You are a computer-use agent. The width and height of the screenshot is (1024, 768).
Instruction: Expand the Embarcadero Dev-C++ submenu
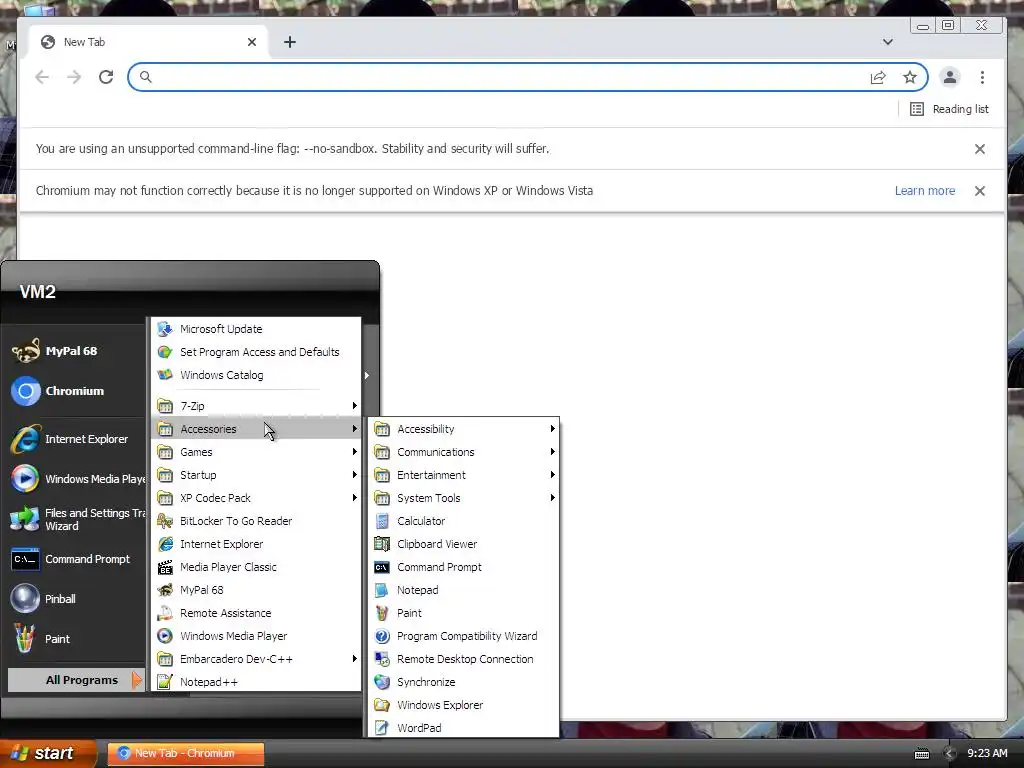[x=256, y=659]
